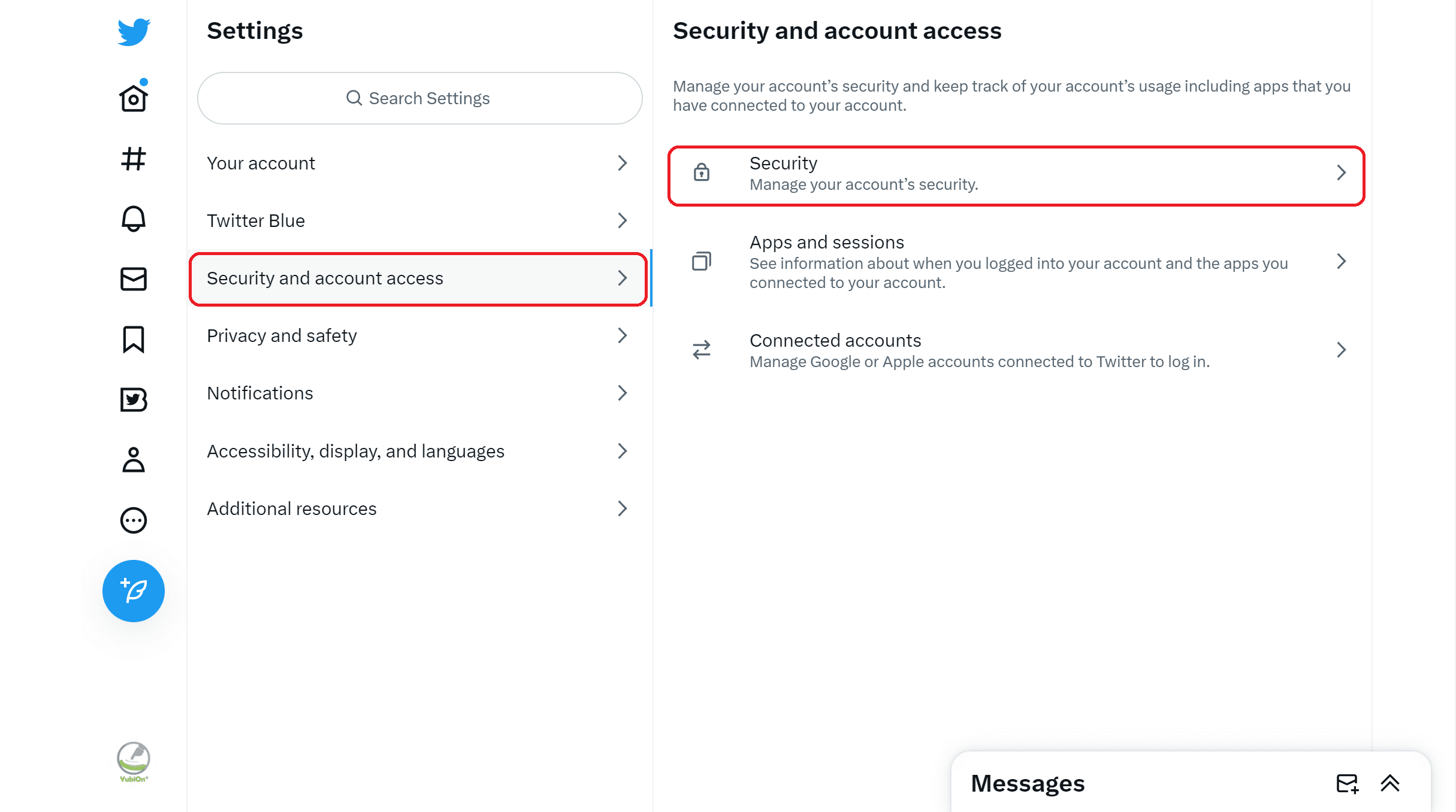1456x812 pixels.
Task: Expand the Messages drawer with double arrow
Action: point(1390,783)
